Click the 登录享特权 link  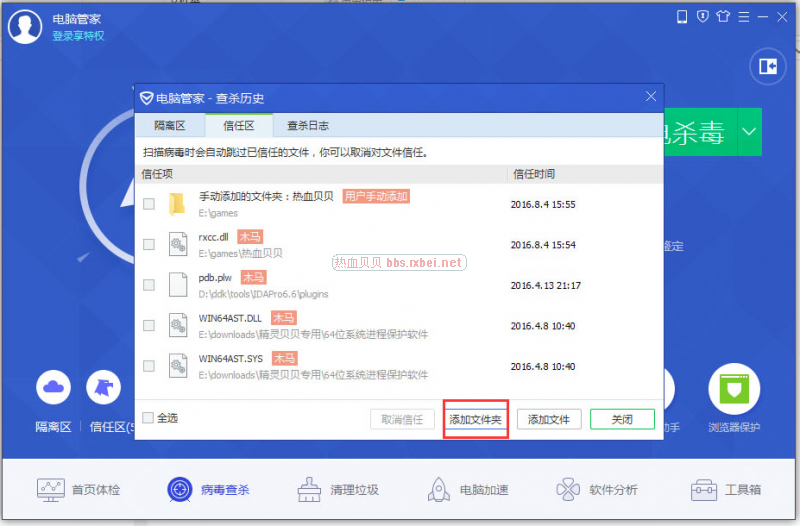pyautogui.click(x=78, y=36)
